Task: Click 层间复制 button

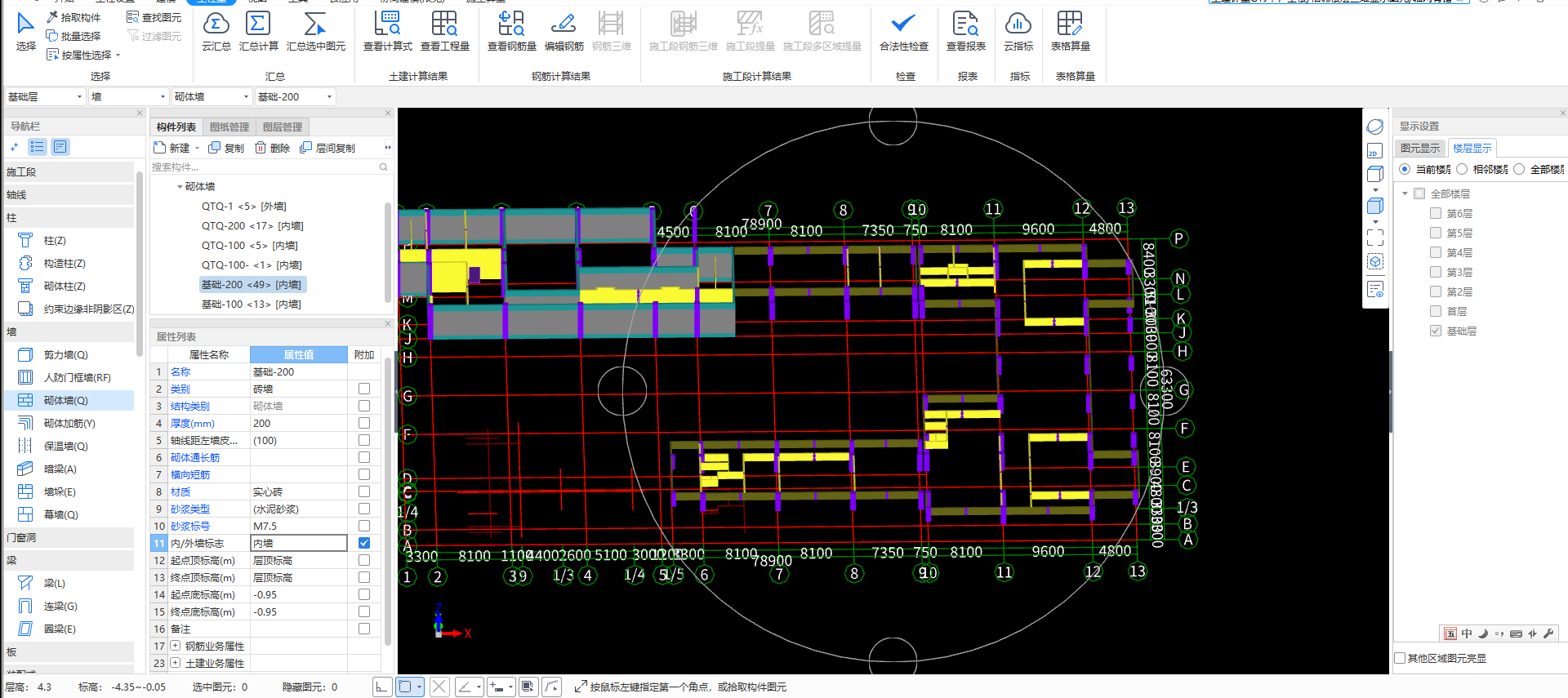Action: (x=327, y=148)
